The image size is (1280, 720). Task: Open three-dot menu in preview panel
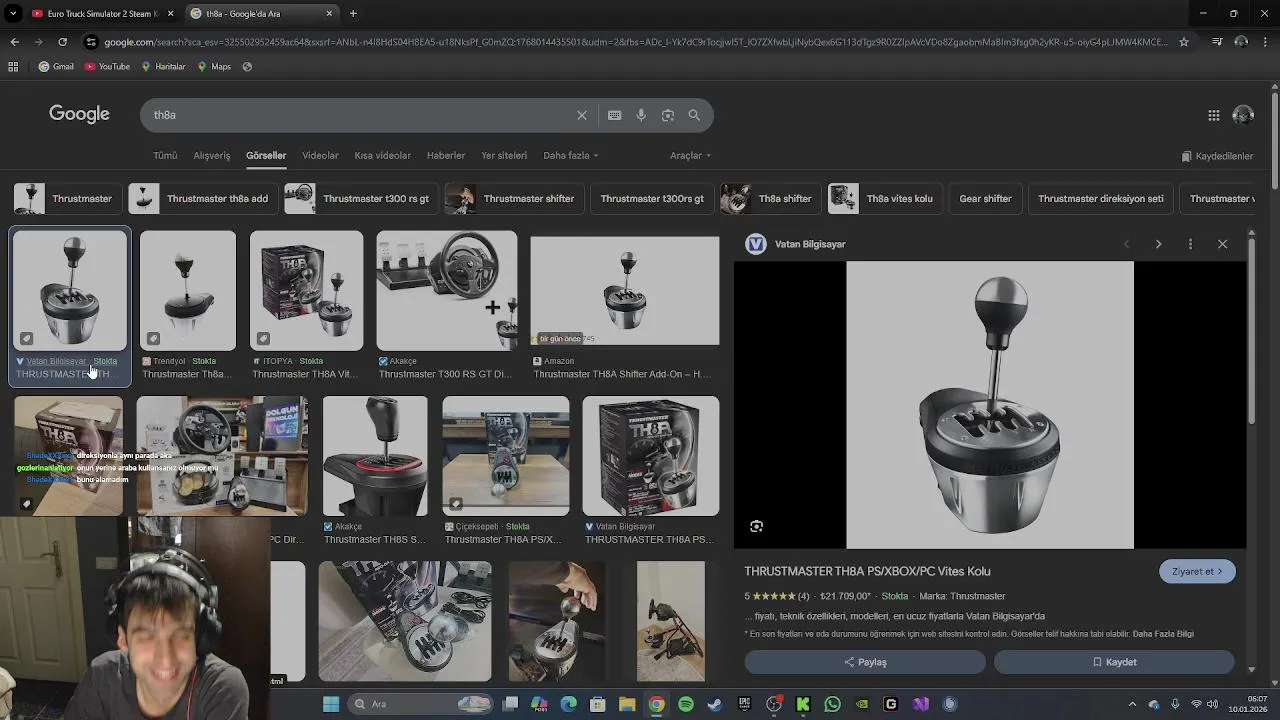pos(1190,244)
